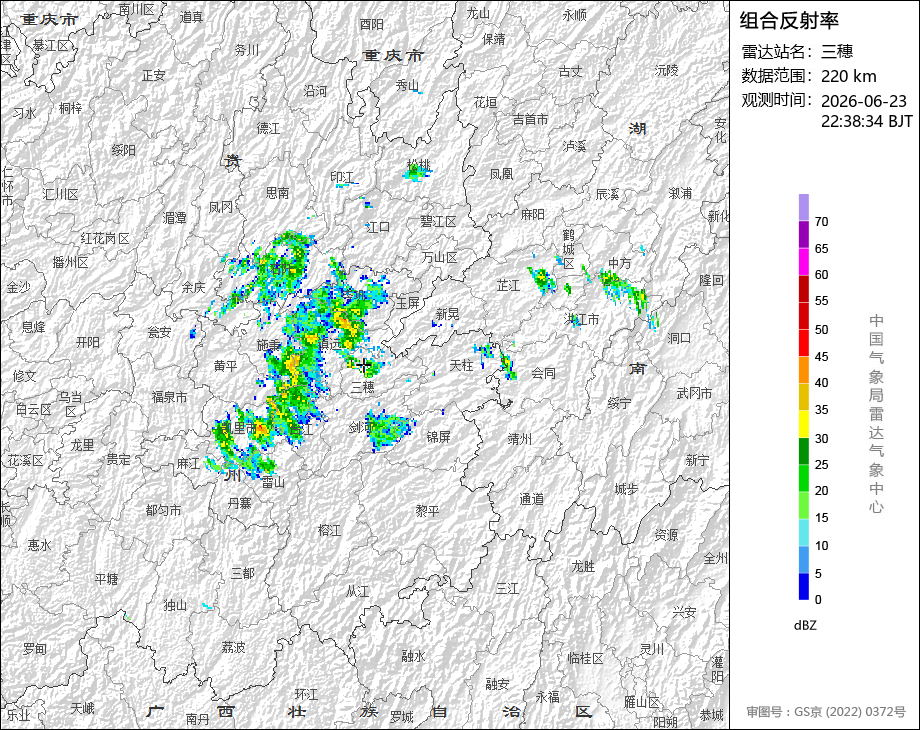The width and height of the screenshot is (920, 730).
Task: Click the magenta legend segment between 60 and 65
Action: [x=804, y=261]
